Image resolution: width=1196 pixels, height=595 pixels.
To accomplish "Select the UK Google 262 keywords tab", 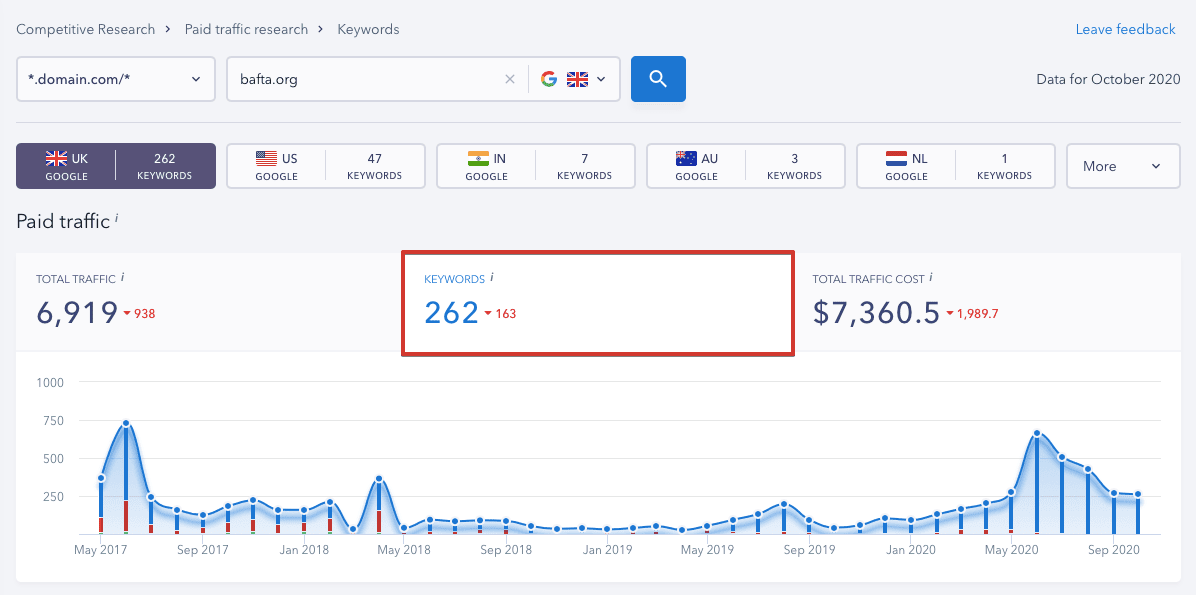I will coord(116,166).
